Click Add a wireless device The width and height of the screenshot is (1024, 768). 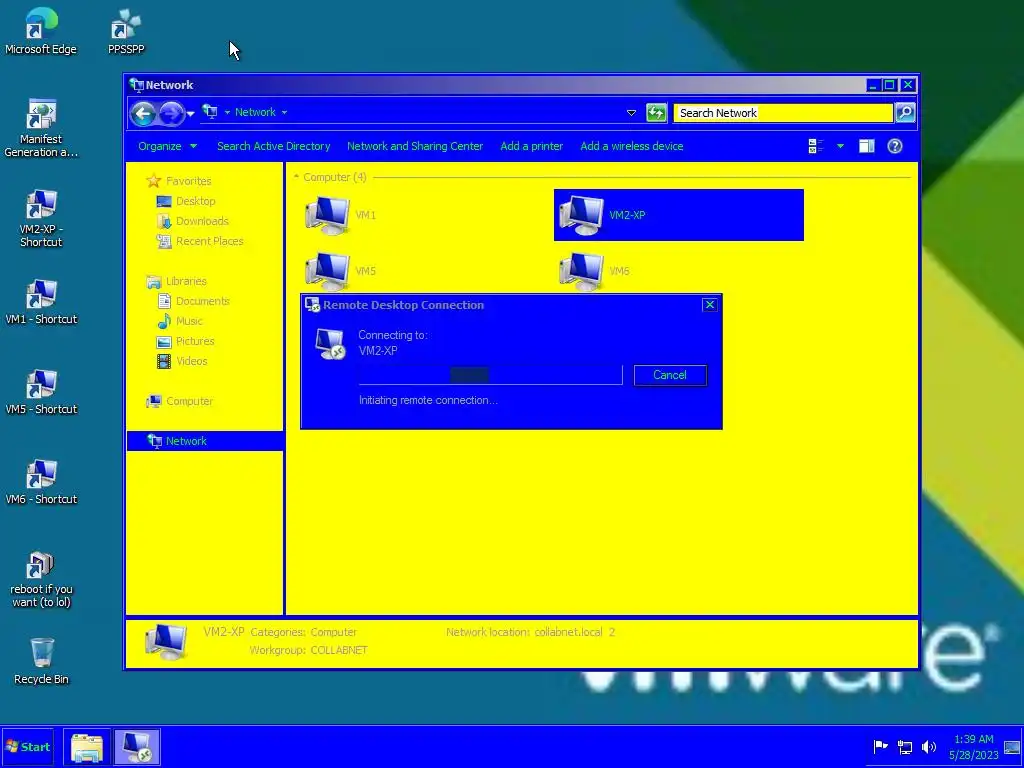632,146
